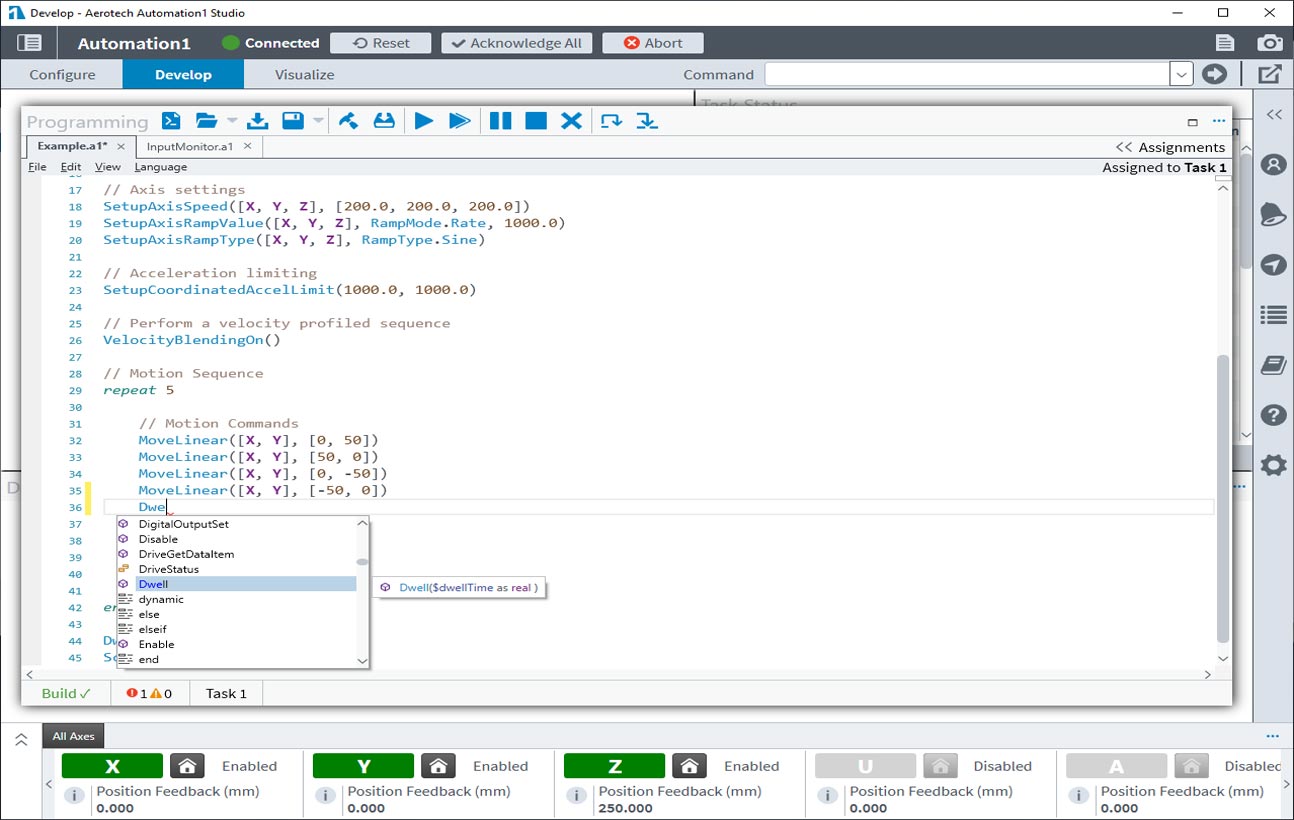Click the Stop program square icon
Image resolution: width=1294 pixels, height=820 pixels.
[536, 121]
